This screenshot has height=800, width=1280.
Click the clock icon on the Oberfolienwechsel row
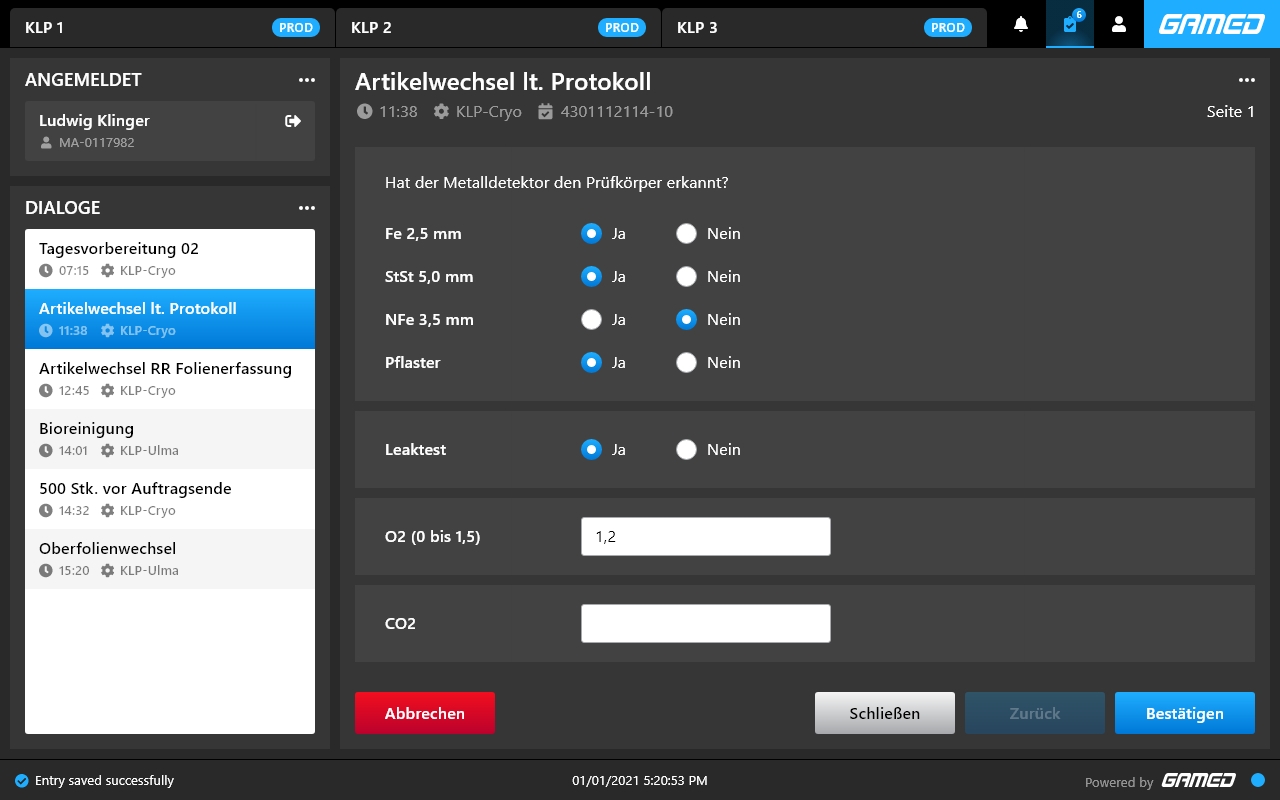pos(46,571)
